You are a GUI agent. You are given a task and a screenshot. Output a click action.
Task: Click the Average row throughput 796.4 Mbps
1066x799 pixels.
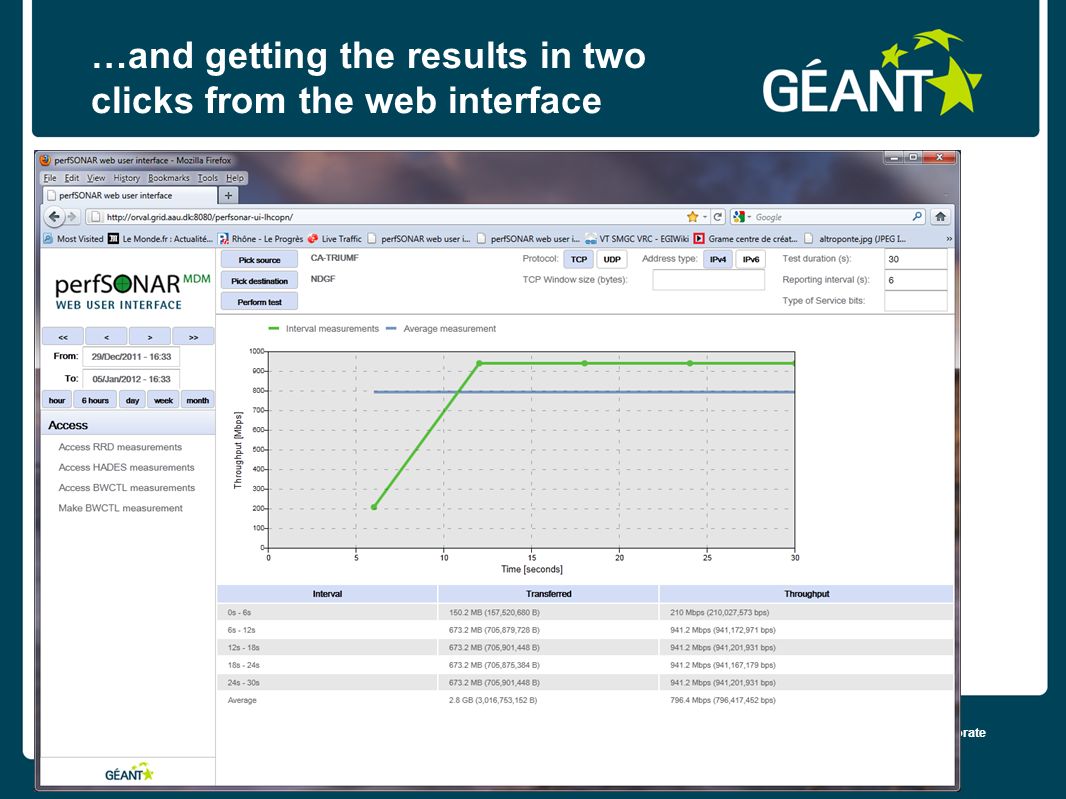click(x=723, y=700)
